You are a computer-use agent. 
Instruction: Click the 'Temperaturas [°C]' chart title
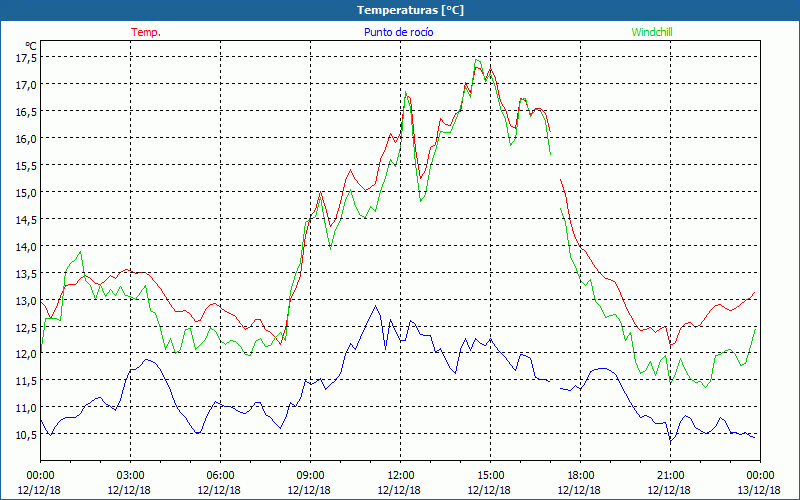410,10
